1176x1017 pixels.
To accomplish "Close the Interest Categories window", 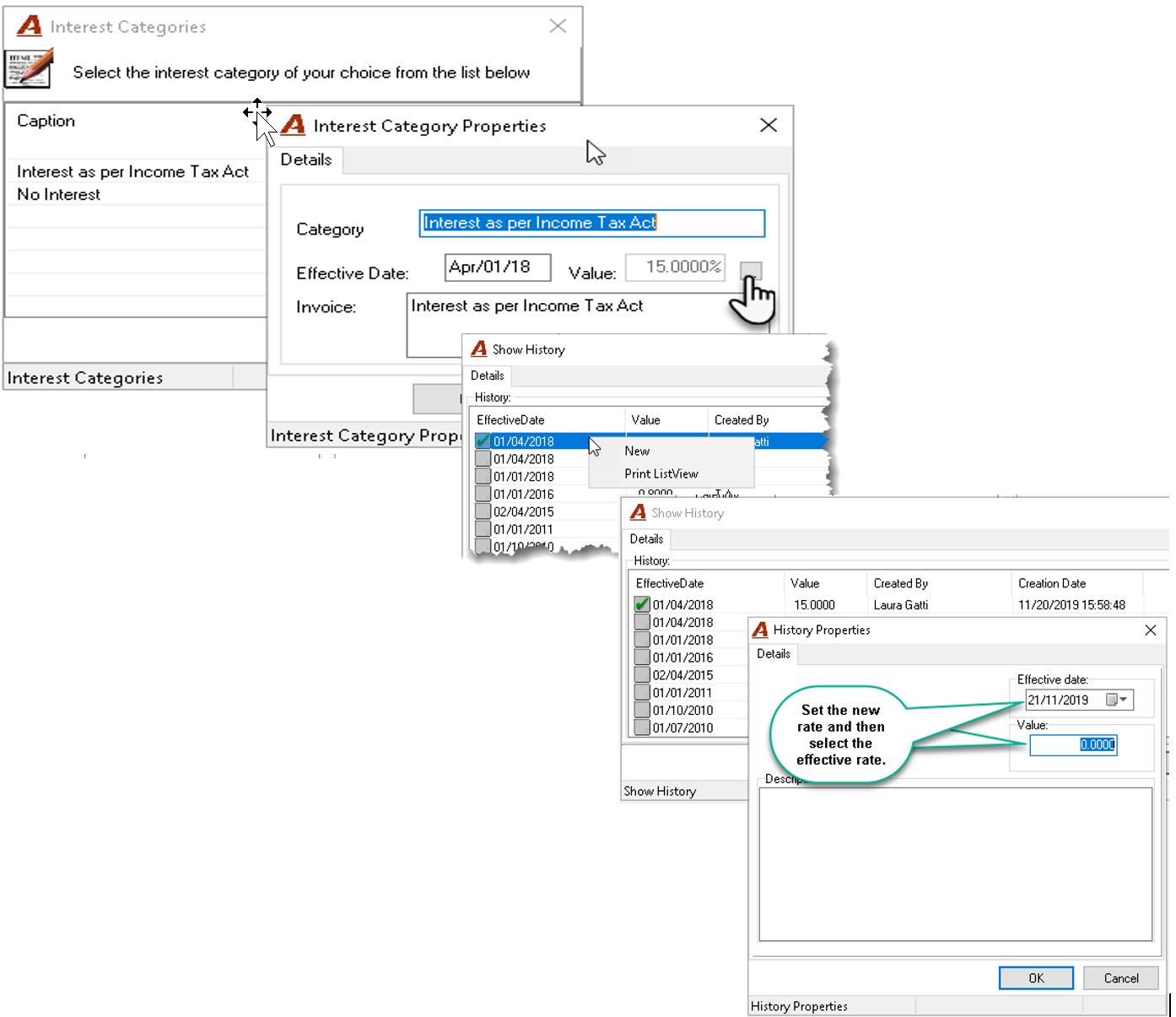I will (558, 26).
